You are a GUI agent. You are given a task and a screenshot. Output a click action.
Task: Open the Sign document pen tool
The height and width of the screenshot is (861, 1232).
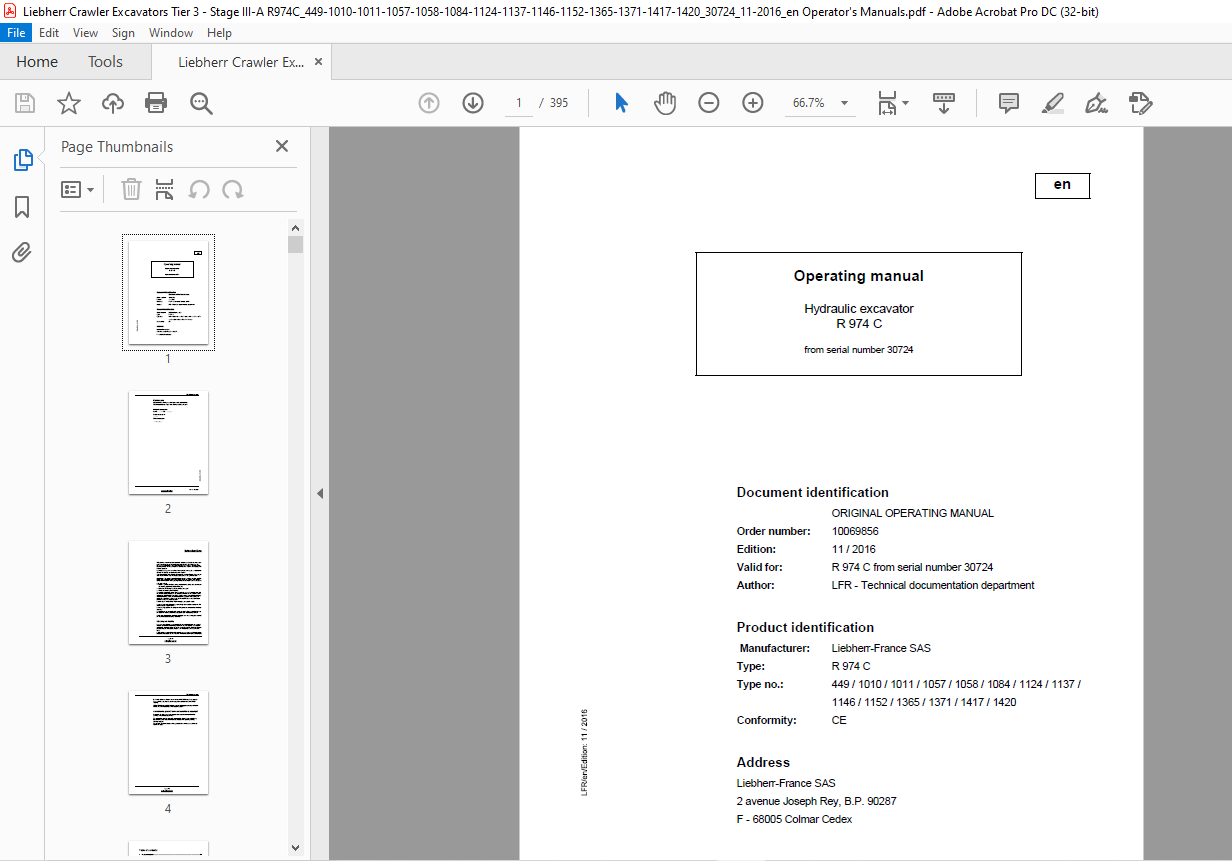tap(1097, 103)
